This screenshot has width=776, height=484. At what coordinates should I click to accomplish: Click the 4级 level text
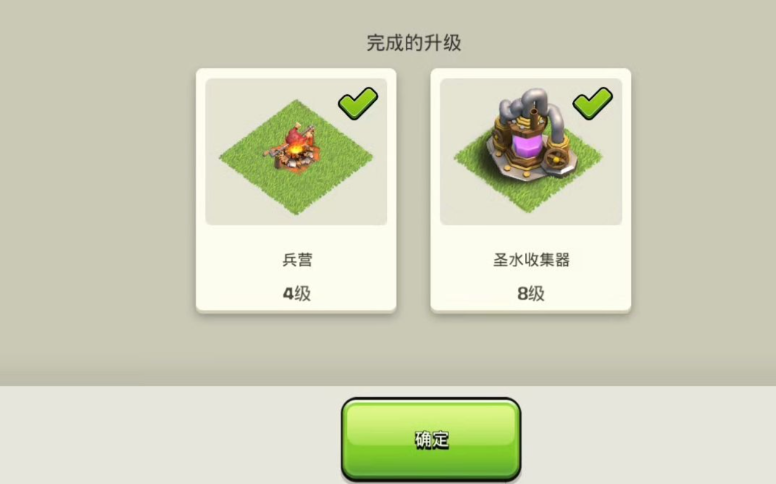296,293
